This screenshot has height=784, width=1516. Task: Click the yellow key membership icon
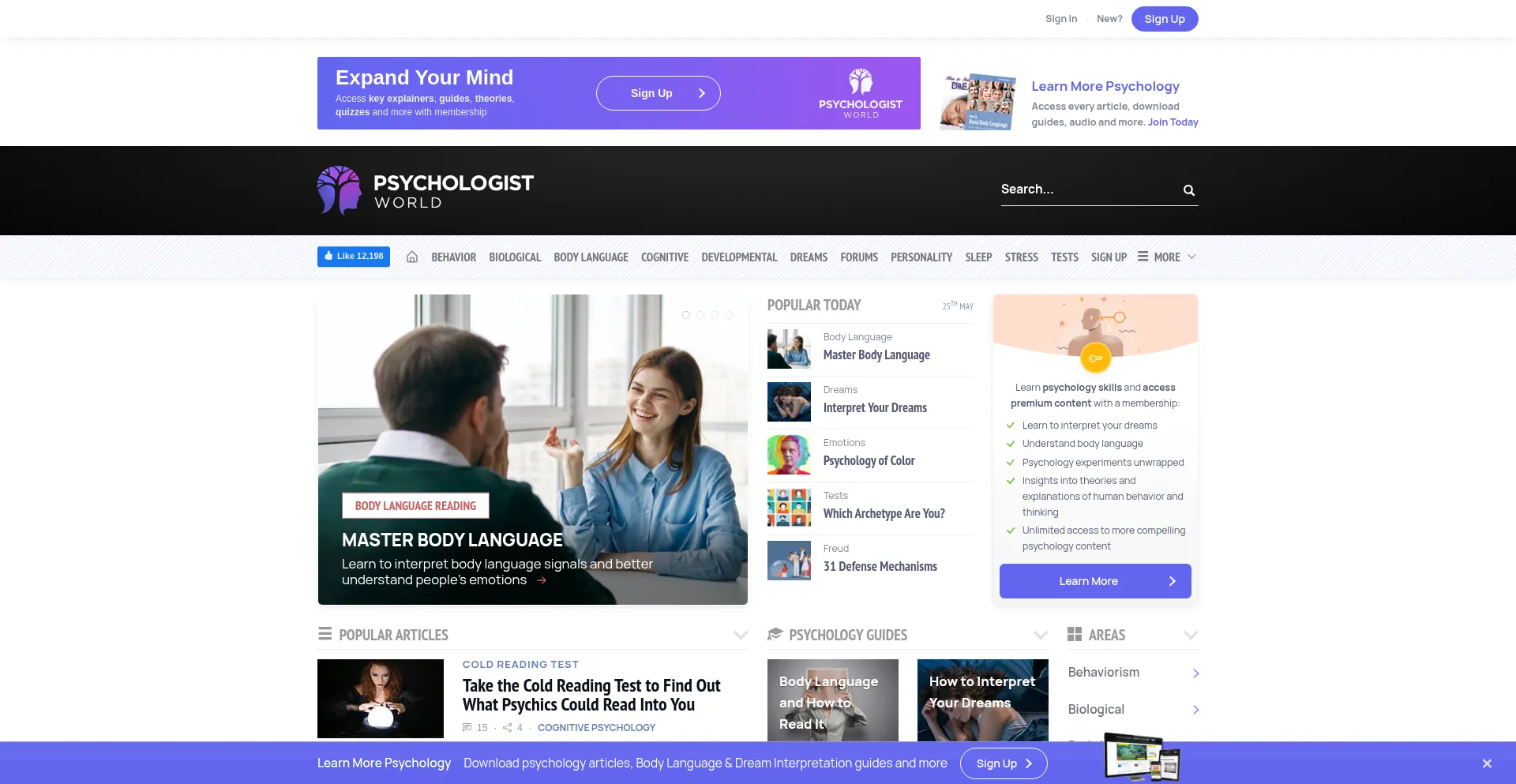tap(1095, 358)
